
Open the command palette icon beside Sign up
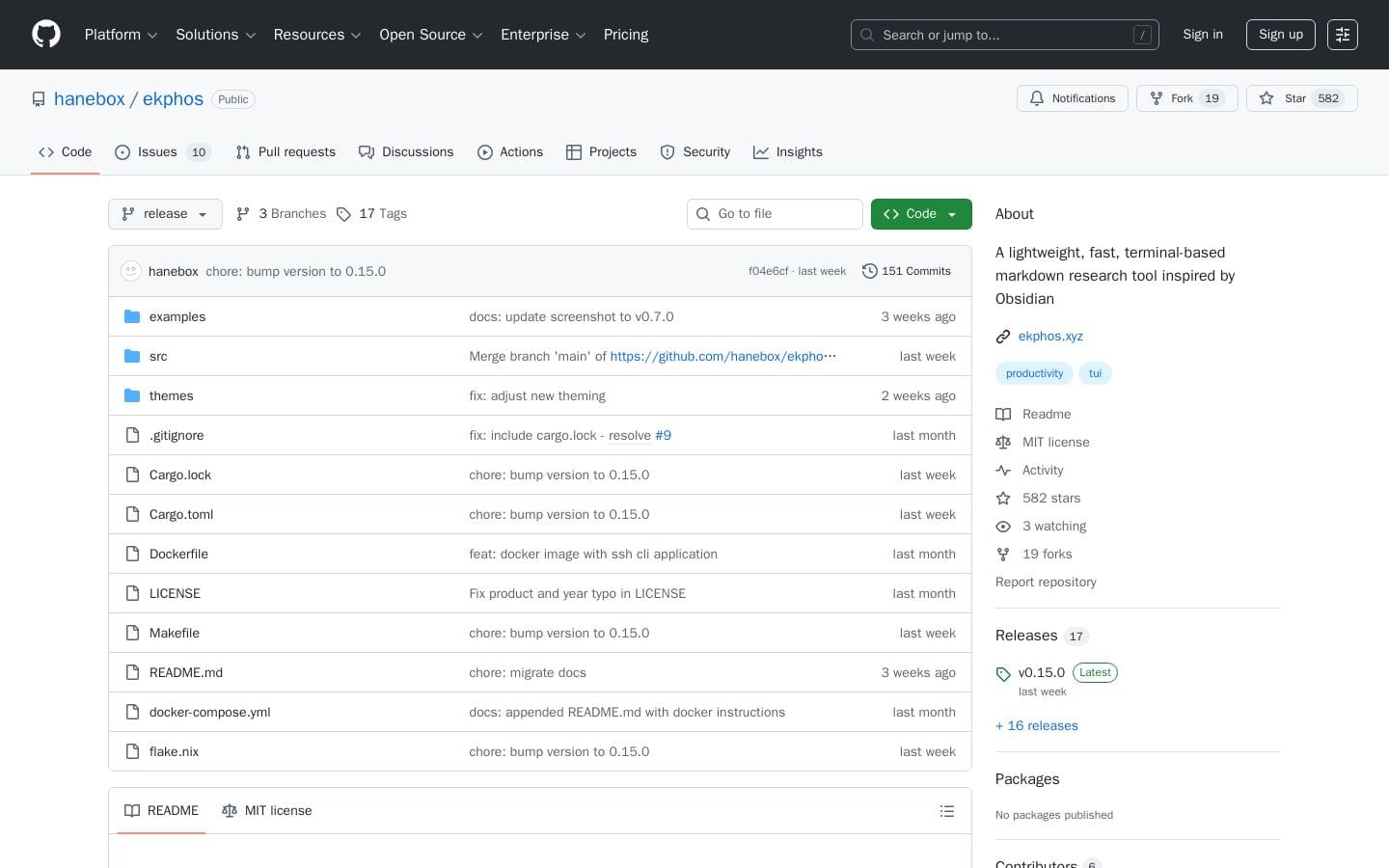tap(1342, 35)
